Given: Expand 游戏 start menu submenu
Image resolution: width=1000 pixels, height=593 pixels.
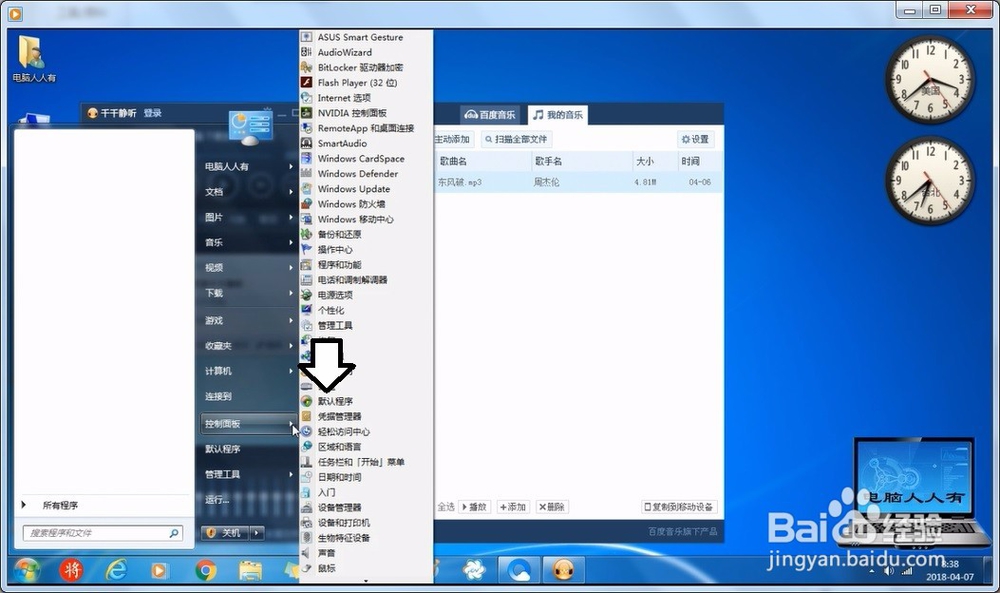Looking at the screenshot, I should [249, 320].
